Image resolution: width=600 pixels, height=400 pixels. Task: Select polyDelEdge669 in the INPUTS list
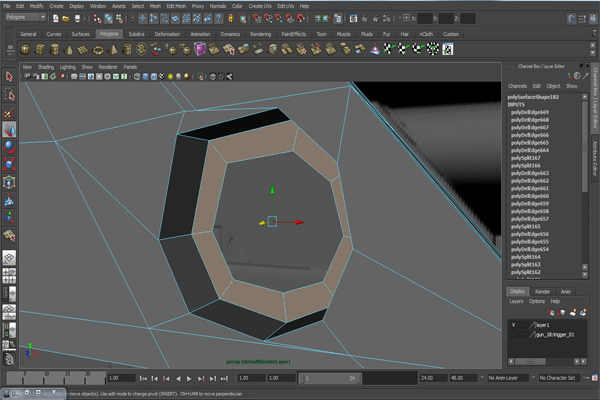click(x=530, y=112)
